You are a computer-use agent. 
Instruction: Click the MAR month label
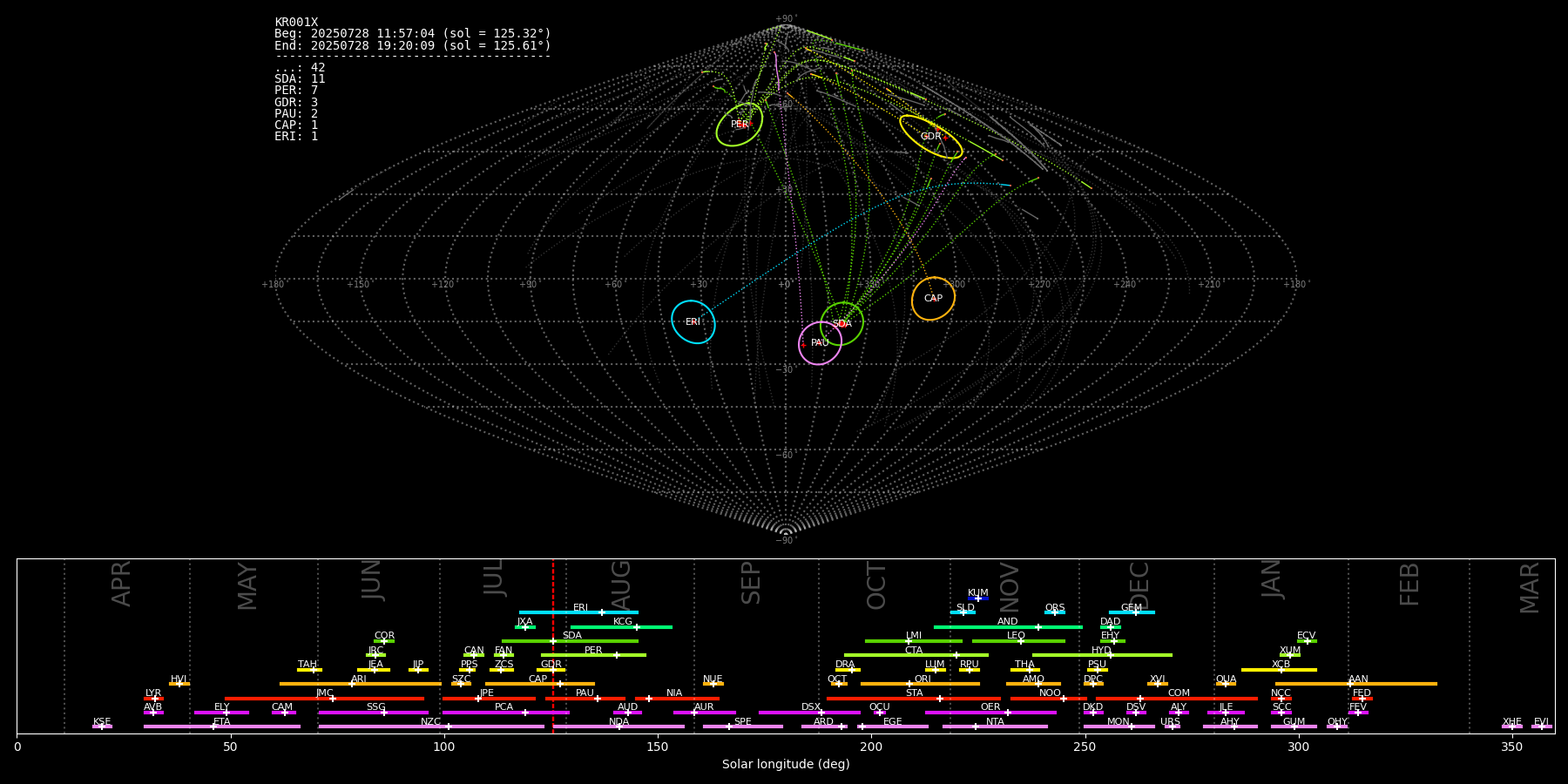click(1530, 588)
